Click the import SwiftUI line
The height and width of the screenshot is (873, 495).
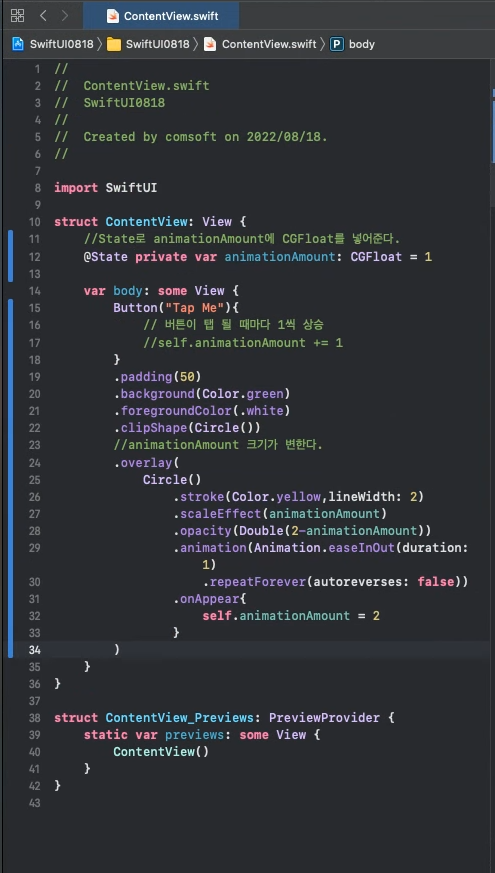click(105, 188)
